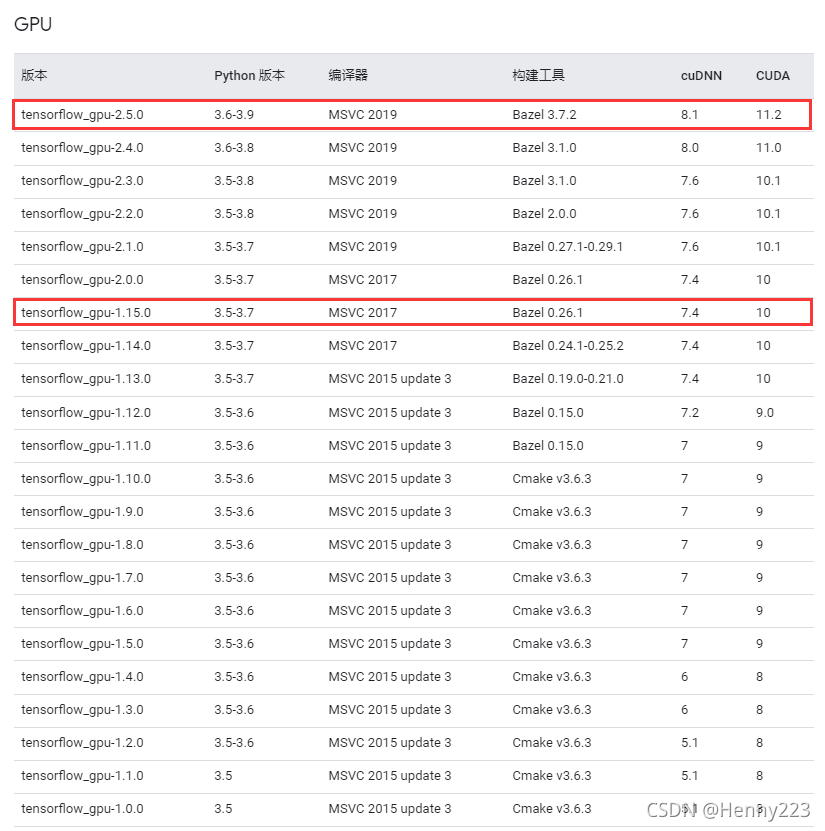Click CUDA 9 in 1.8.0 row
This screenshot has height=831, width=825.
click(x=759, y=545)
